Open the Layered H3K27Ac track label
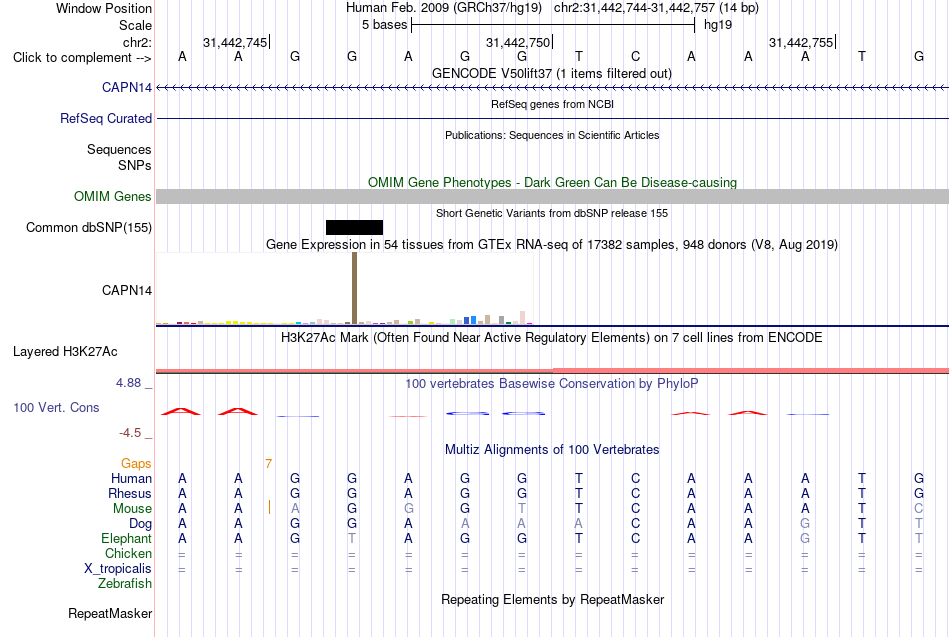This screenshot has width=950, height=637. [x=65, y=352]
